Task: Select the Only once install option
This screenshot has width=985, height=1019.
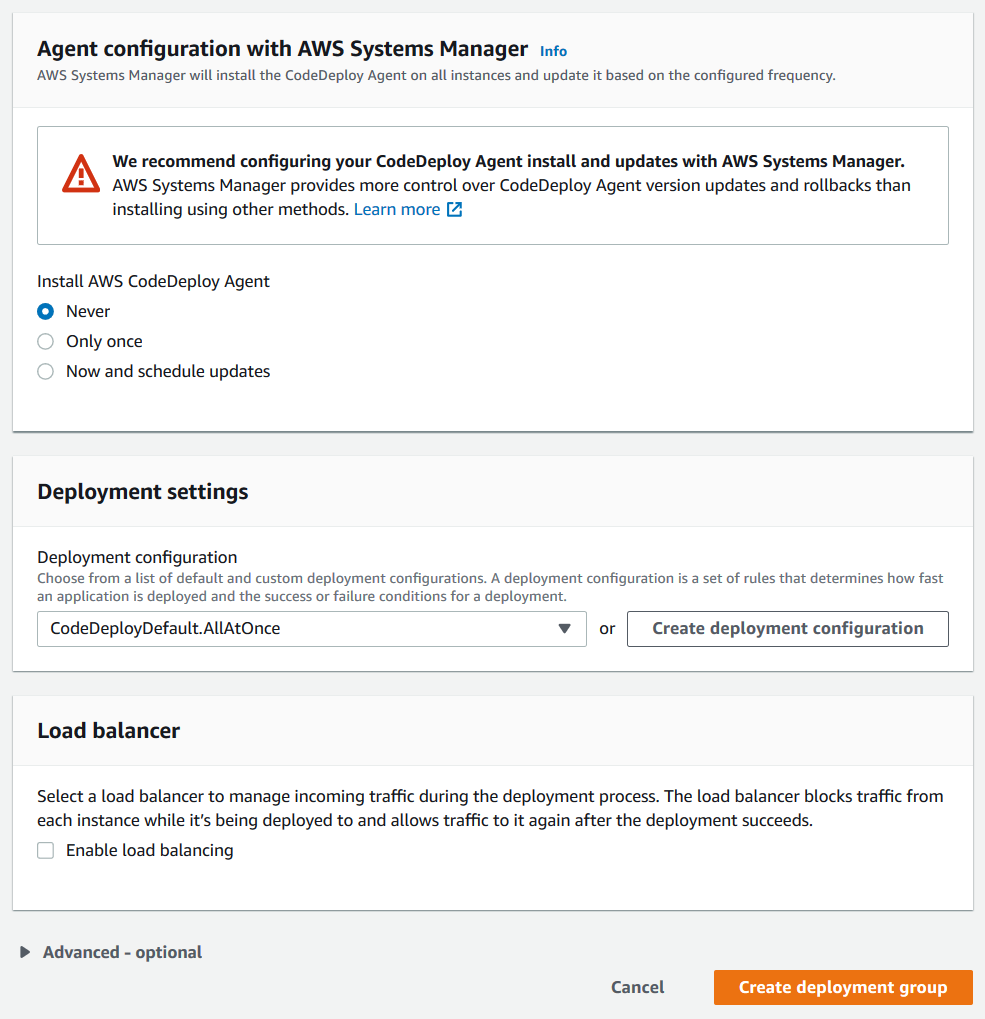Action: [45, 341]
